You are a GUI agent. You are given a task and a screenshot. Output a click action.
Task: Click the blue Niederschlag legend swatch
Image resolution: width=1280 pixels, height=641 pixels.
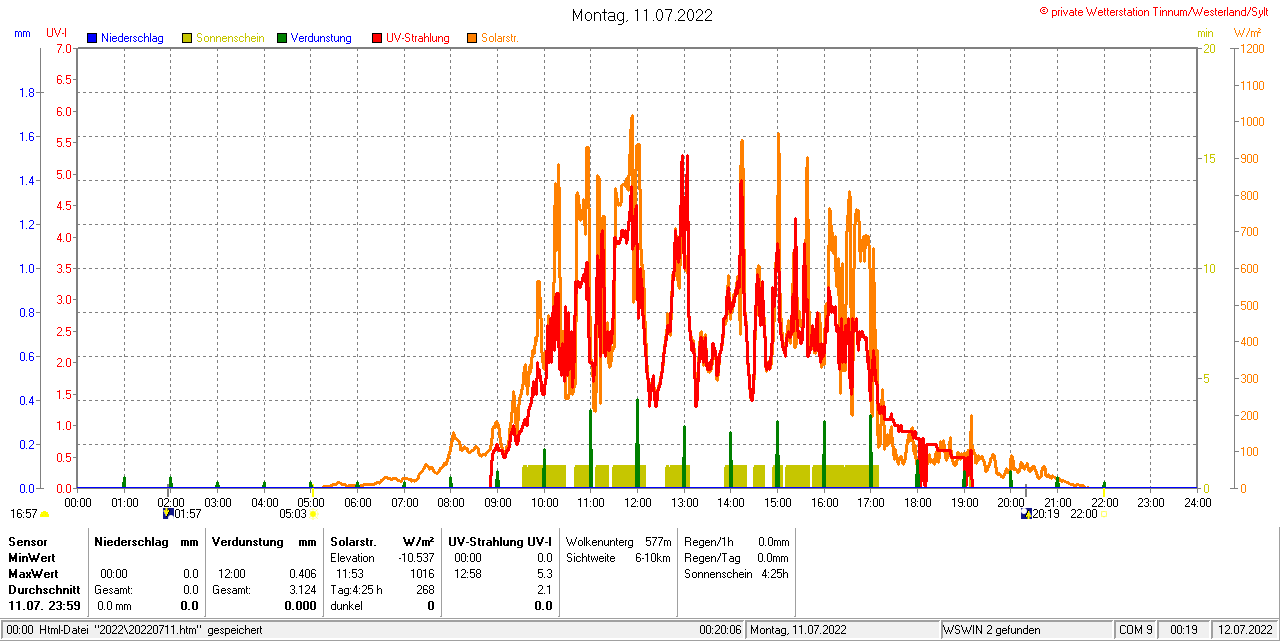point(92,38)
